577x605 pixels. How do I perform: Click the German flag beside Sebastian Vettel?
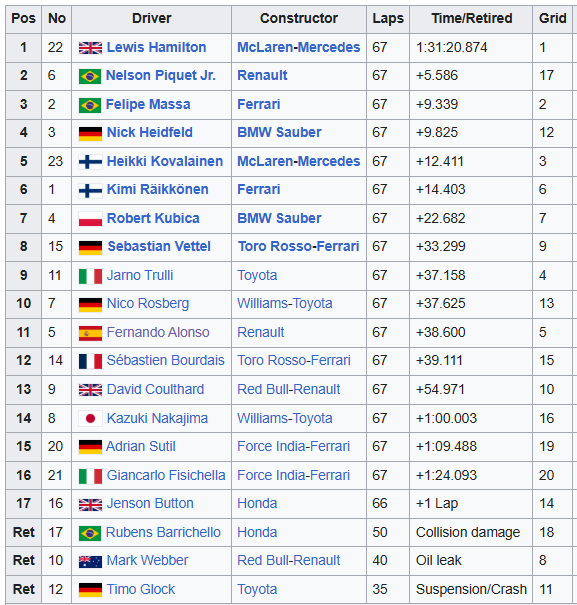point(90,247)
